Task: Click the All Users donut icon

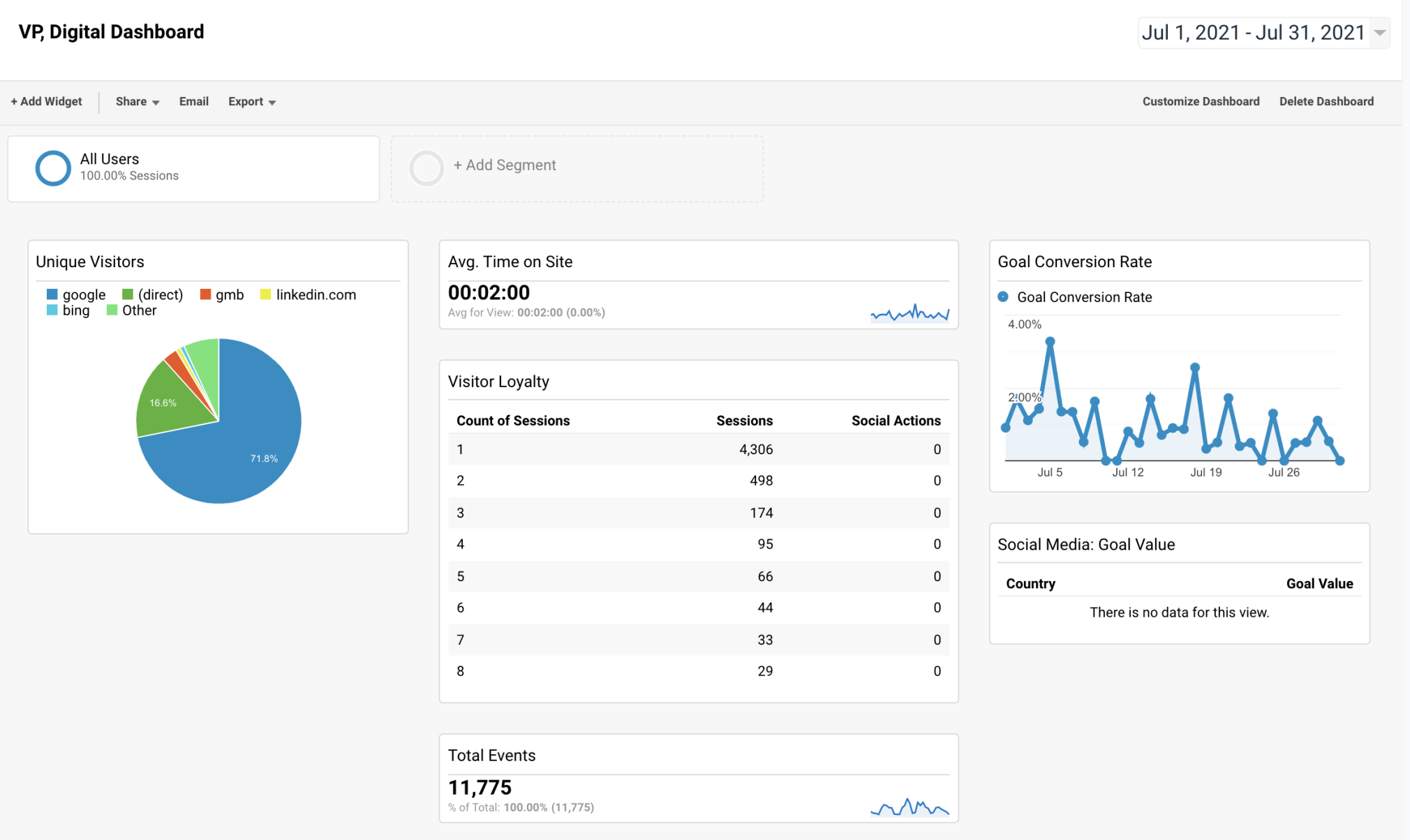Action: click(x=52, y=167)
